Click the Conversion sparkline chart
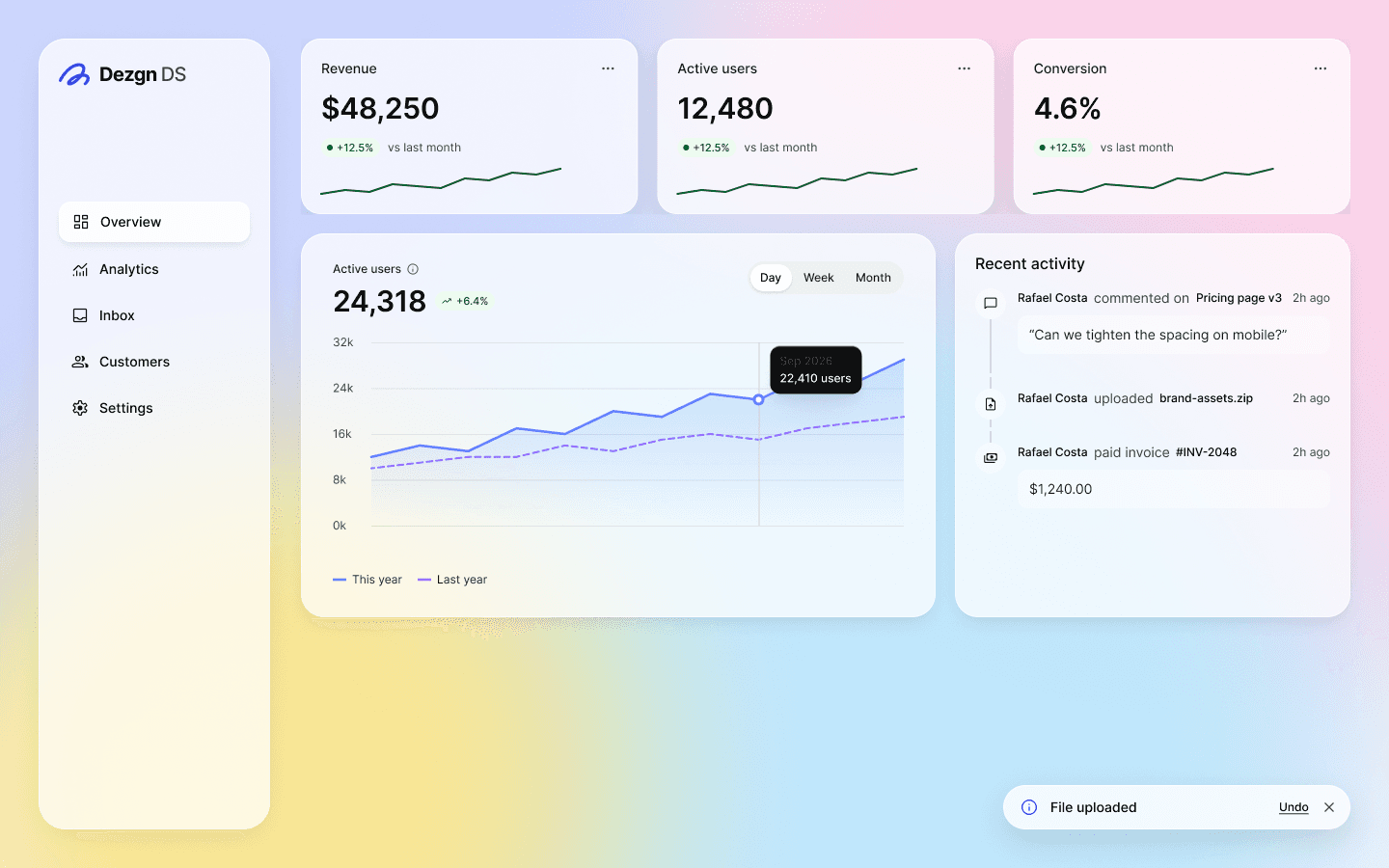Viewport: 1389px width, 868px height. (x=1154, y=181)
